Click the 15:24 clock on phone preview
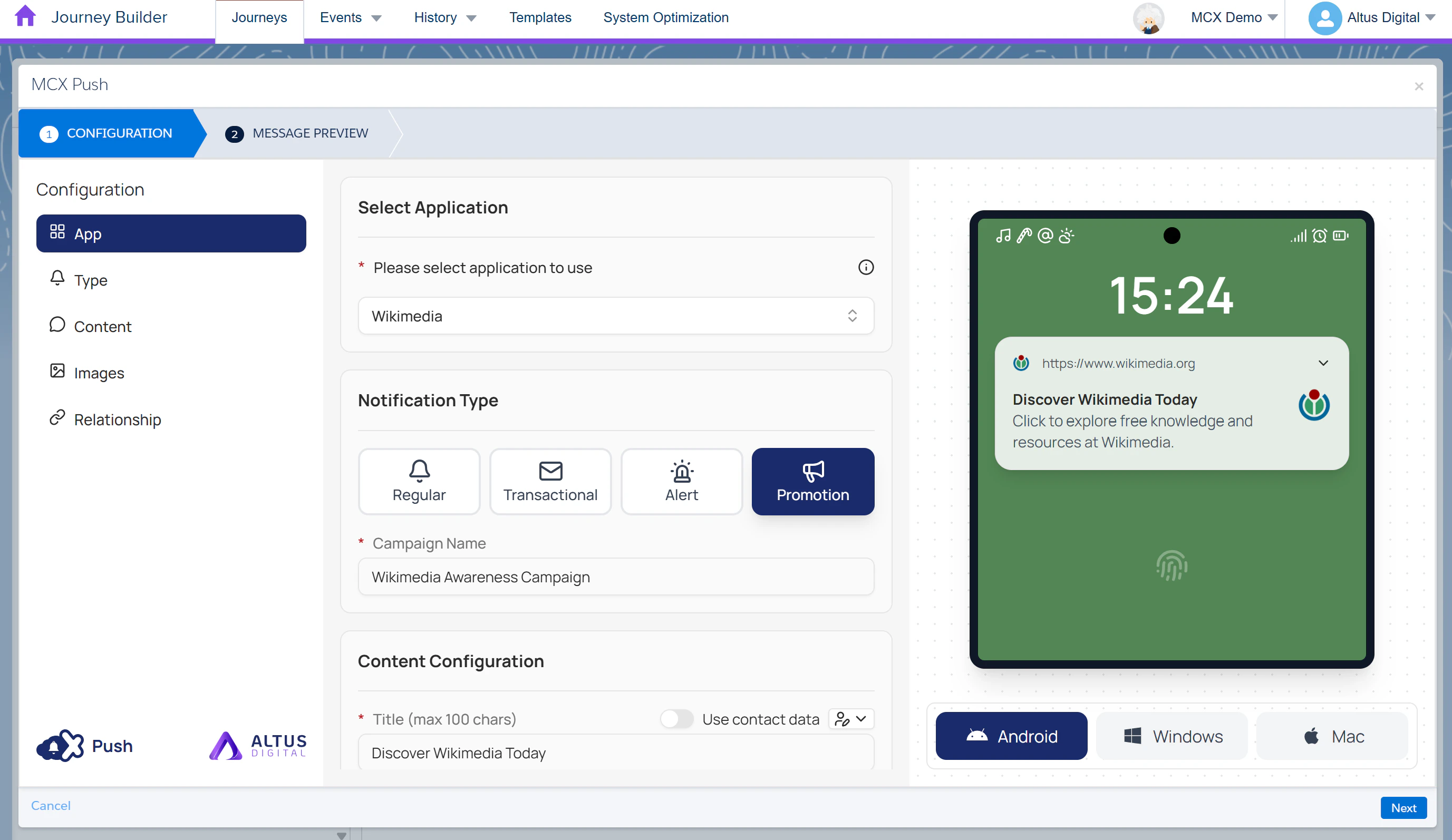The image size is (1452, 840). 1172,295
